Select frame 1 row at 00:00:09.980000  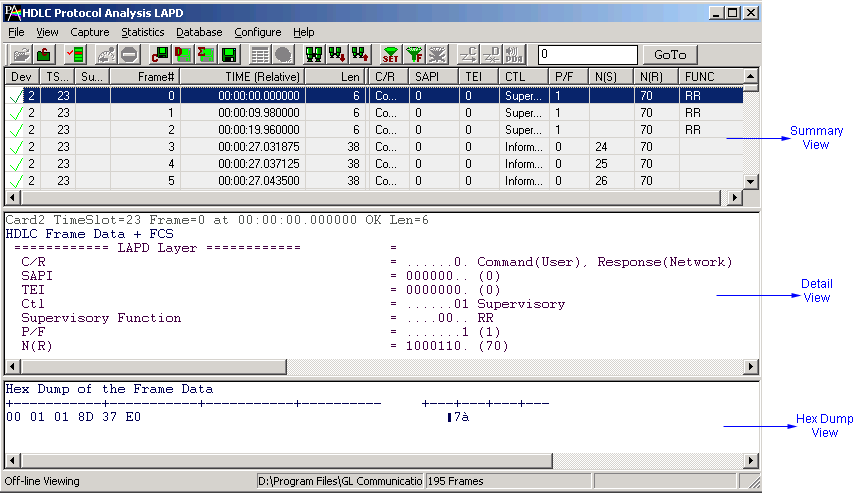point(374,113)
